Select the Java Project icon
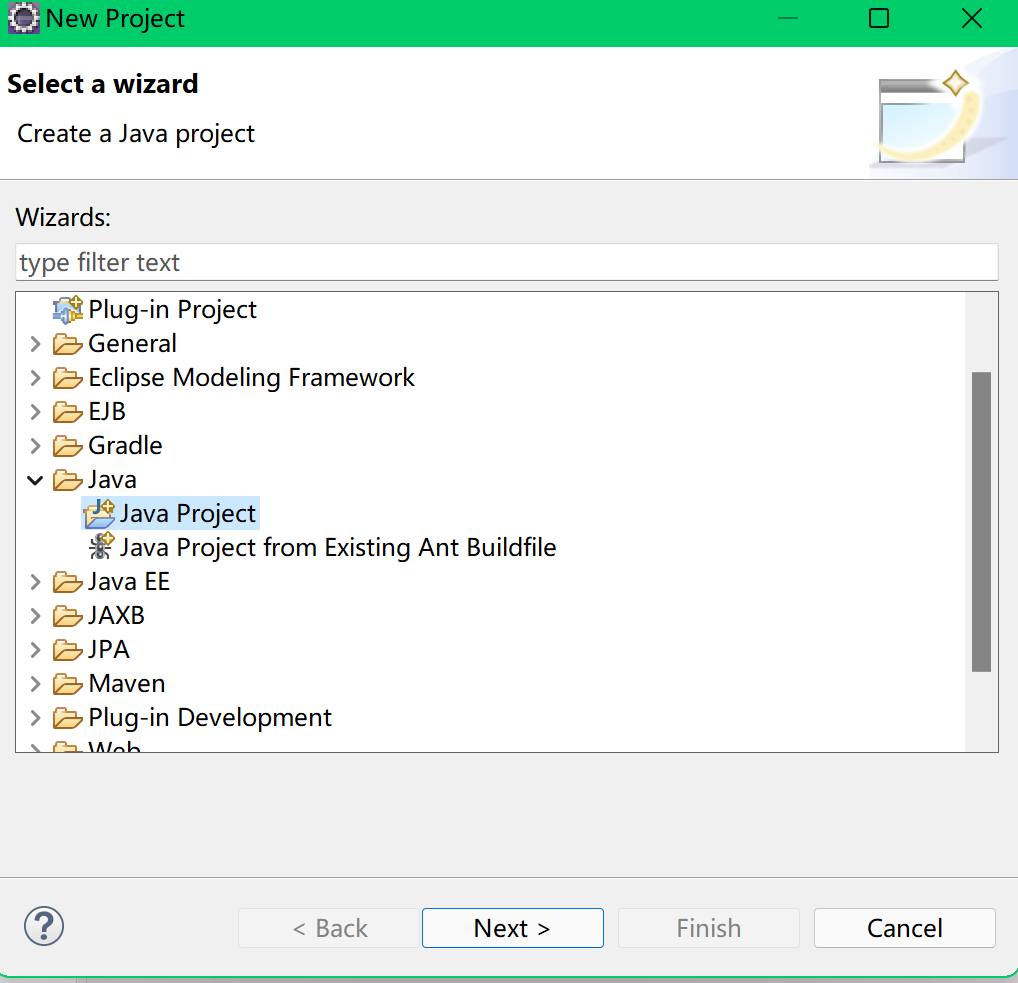The height and width of the screenshot is (983, 1018). click(x=99, y=514)
